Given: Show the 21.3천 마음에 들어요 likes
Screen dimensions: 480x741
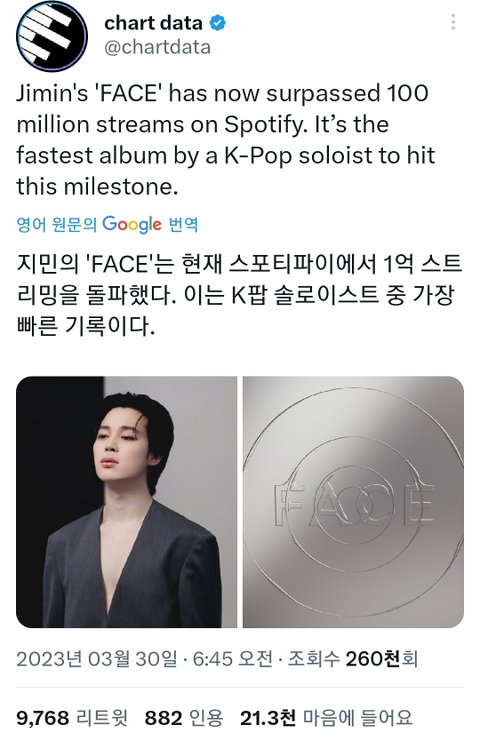Looking at the screenshot, I should [326, 718].
